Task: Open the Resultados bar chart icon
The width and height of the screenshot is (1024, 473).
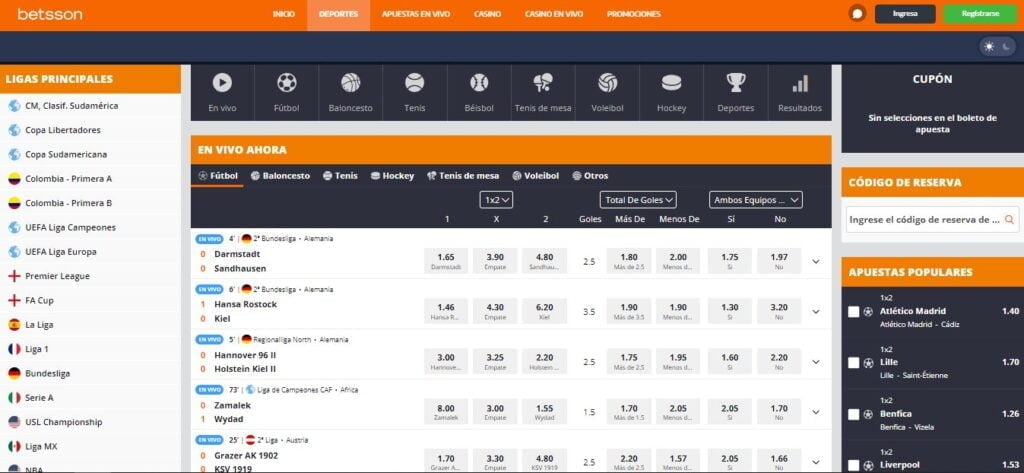Action: pyautogui.click(x=800, y=84)
